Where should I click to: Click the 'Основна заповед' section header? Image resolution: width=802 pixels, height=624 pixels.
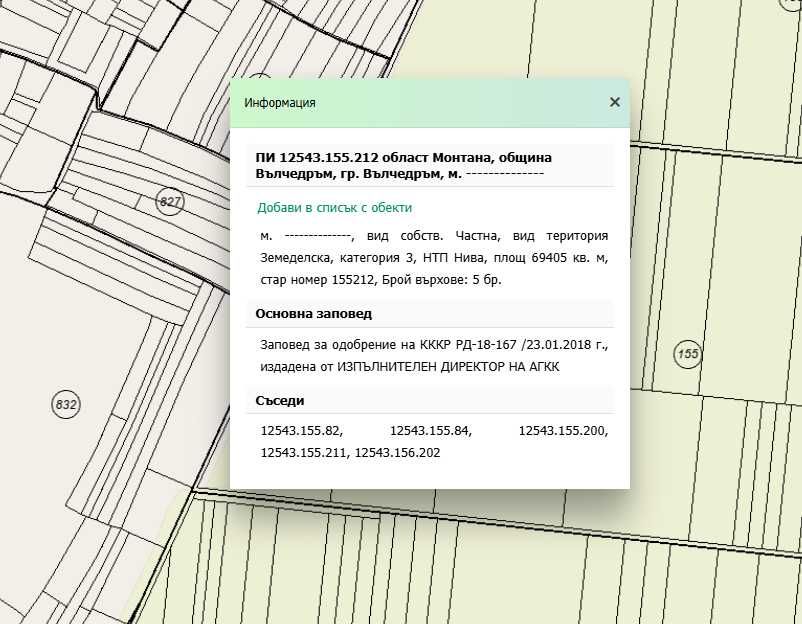pyautogui.click(x=314, y=314)
